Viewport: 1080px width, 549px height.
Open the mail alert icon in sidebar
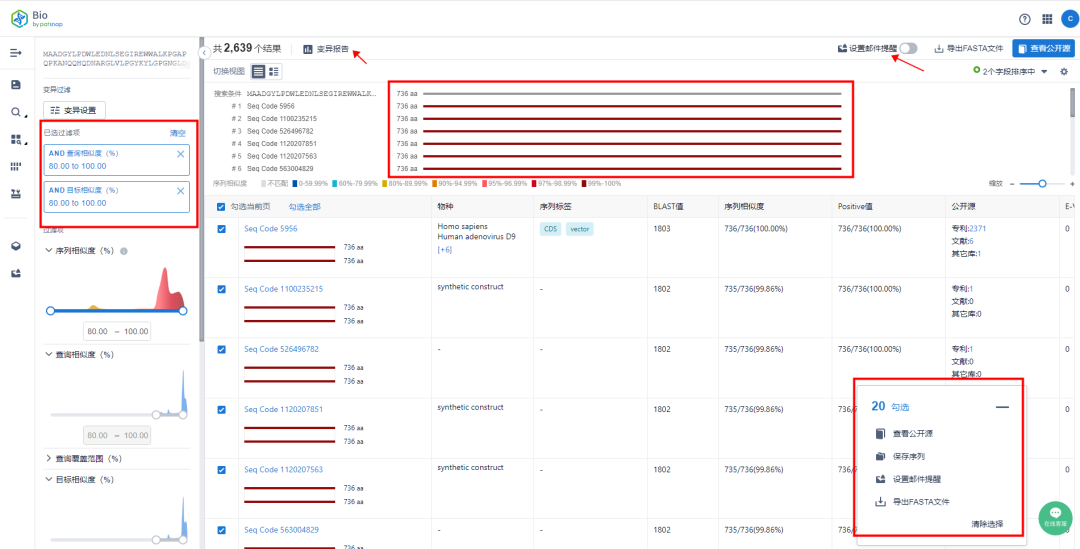(x=16, y=273)
